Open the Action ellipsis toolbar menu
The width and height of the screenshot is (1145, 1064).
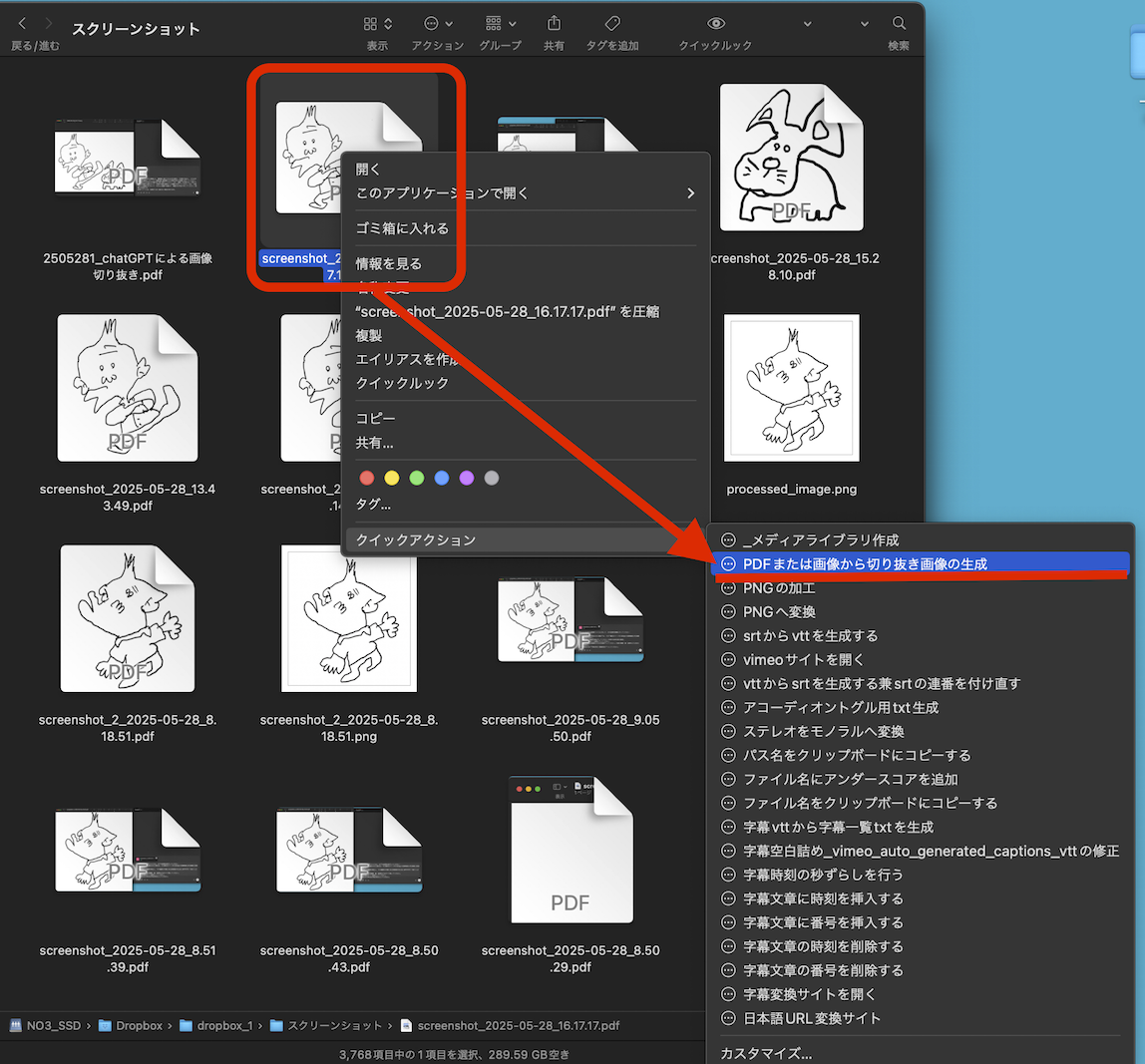438,23
